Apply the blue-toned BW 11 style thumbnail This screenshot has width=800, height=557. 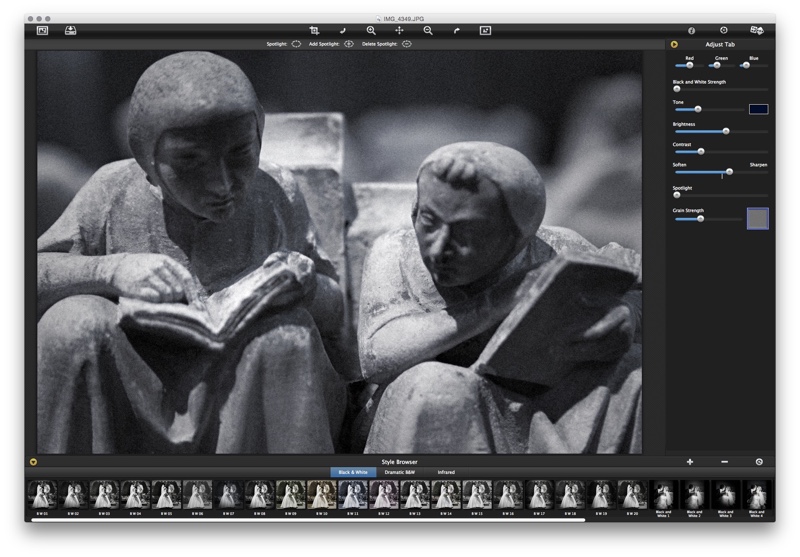[353, 495]
